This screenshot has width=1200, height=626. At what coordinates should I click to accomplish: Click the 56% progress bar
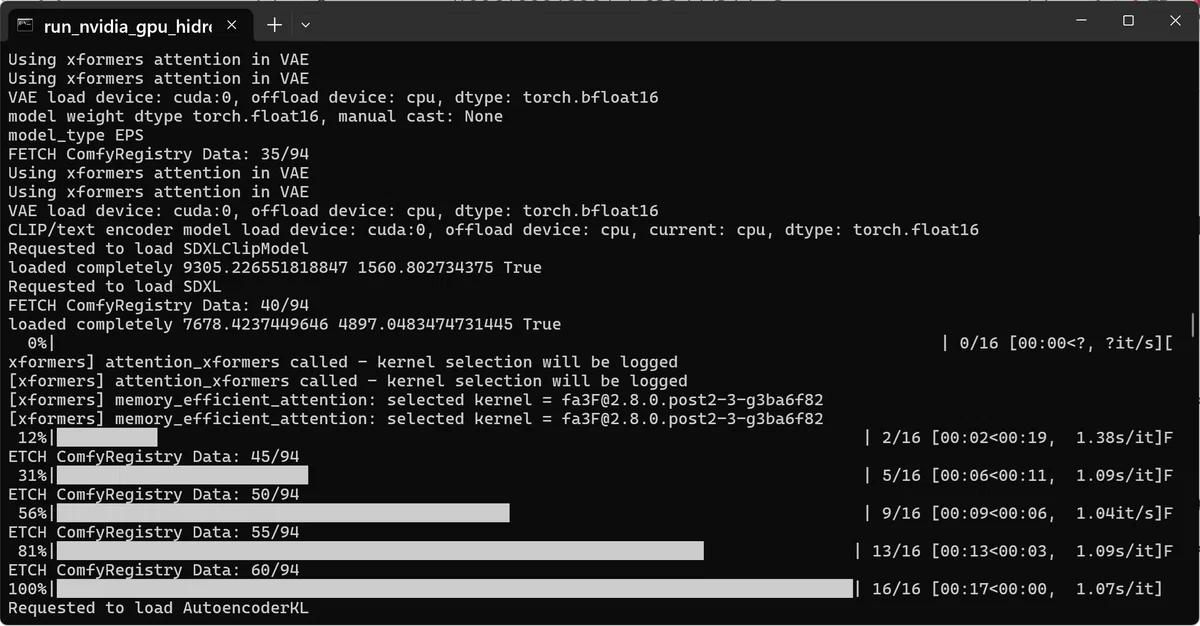point(283,513)
